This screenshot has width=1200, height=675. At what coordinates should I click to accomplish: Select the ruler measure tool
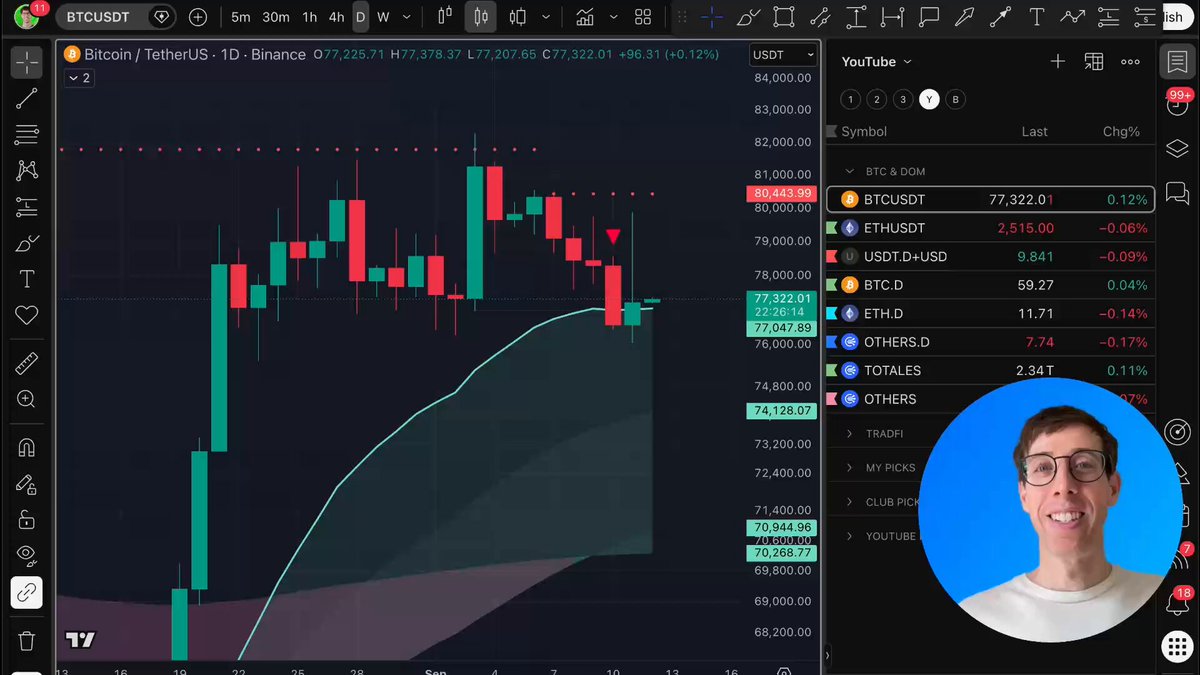pyautogui.click(x=27, y=363)
